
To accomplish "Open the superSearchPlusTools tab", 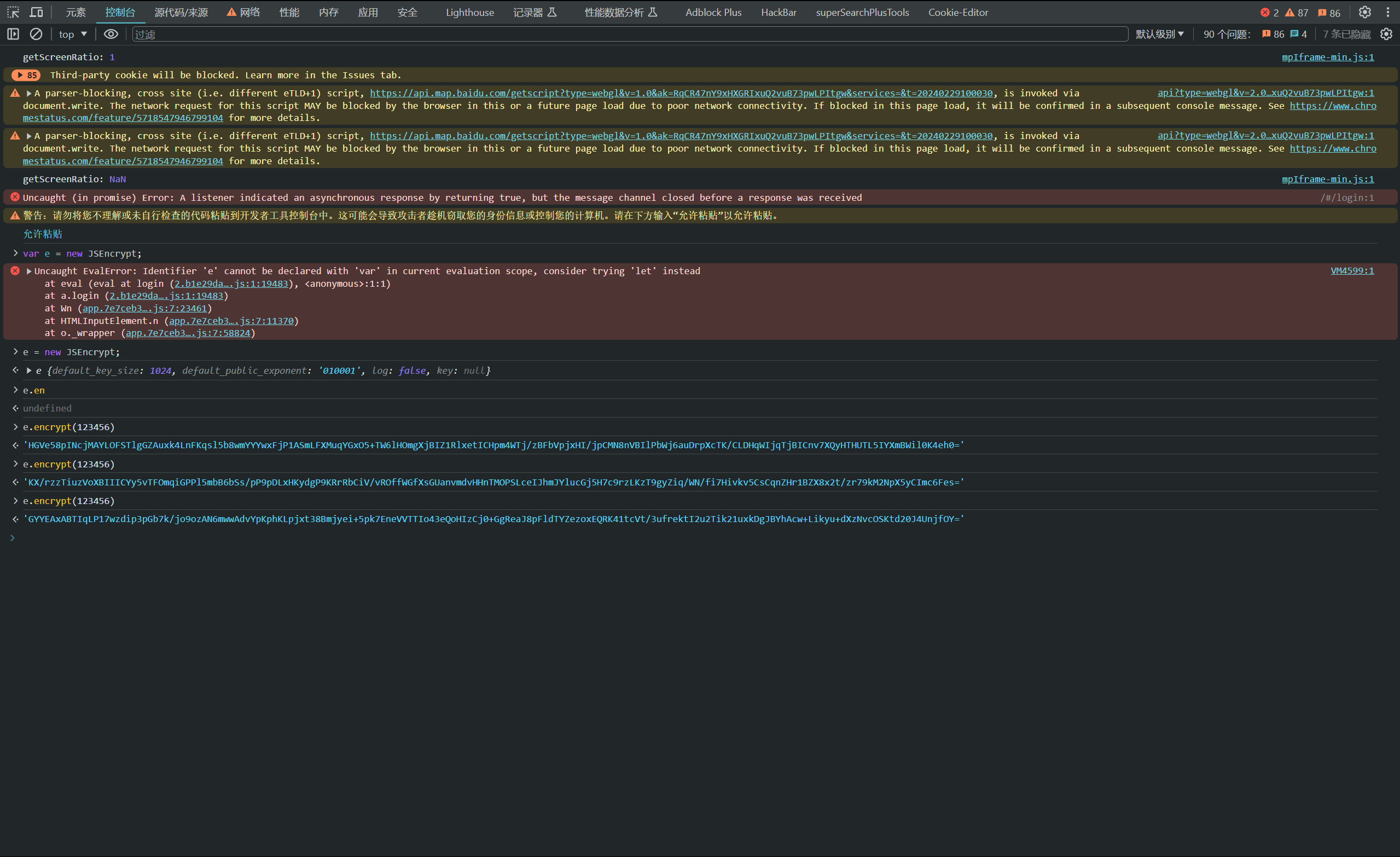I will tap(862, 12).
